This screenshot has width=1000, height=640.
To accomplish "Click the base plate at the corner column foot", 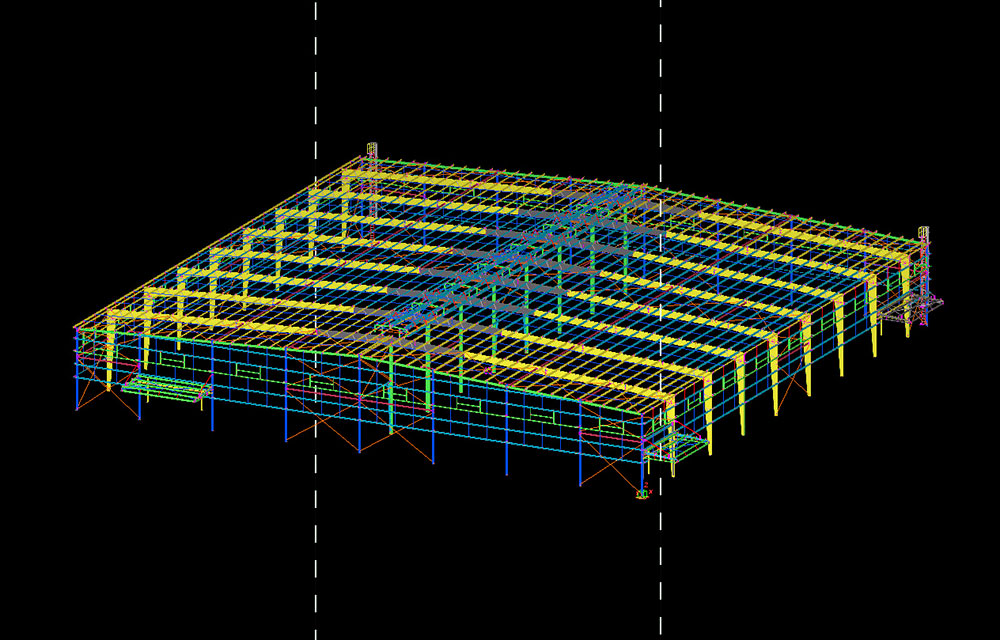I will (x=641, y=493).
